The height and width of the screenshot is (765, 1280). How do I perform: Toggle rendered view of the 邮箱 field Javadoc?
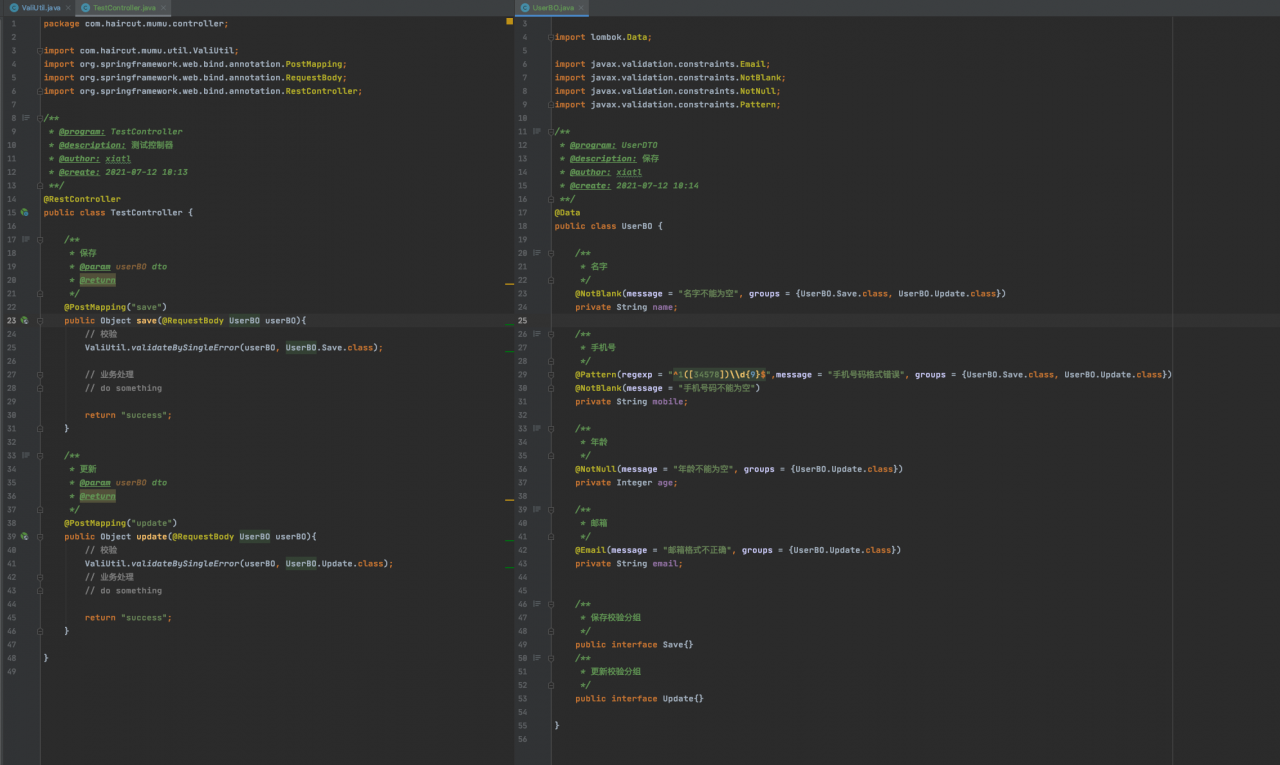[537, 509]
